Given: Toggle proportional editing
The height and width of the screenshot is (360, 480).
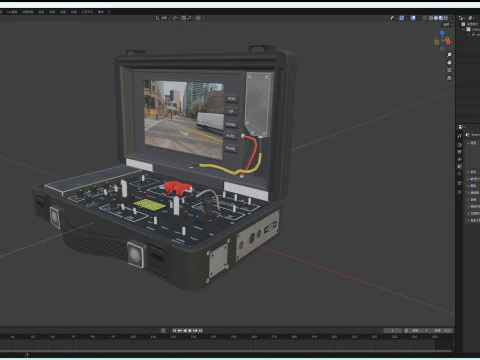Looking at the screenshot, I should [198, 18].
